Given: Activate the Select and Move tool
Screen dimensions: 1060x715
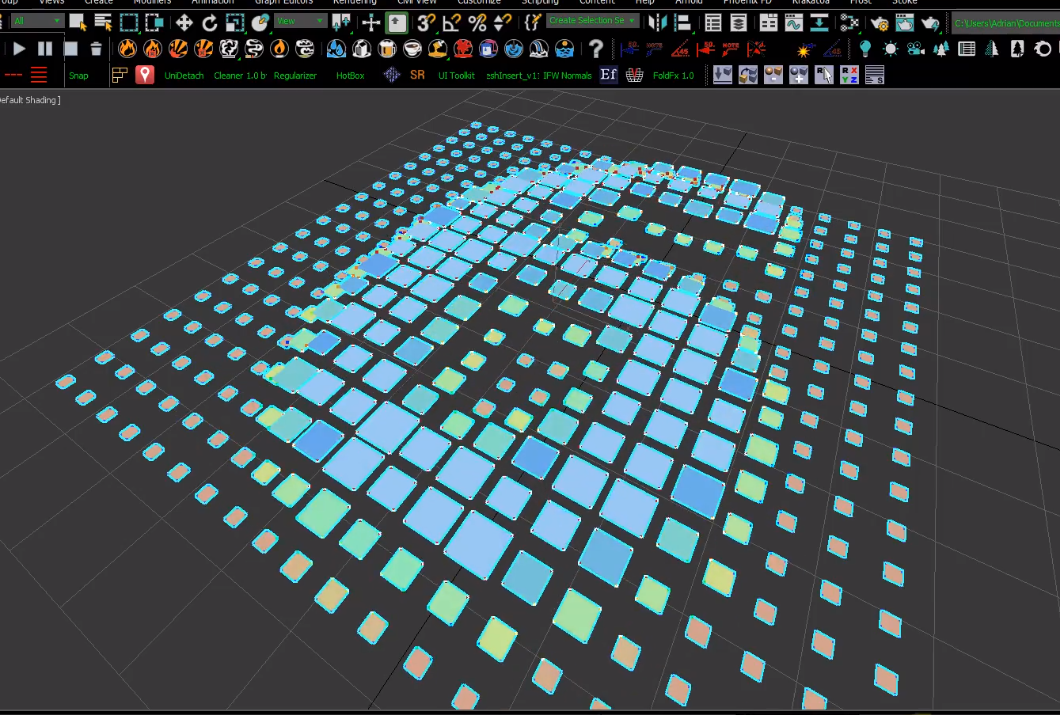Looking at the screenshot, I should click(184, 23).
